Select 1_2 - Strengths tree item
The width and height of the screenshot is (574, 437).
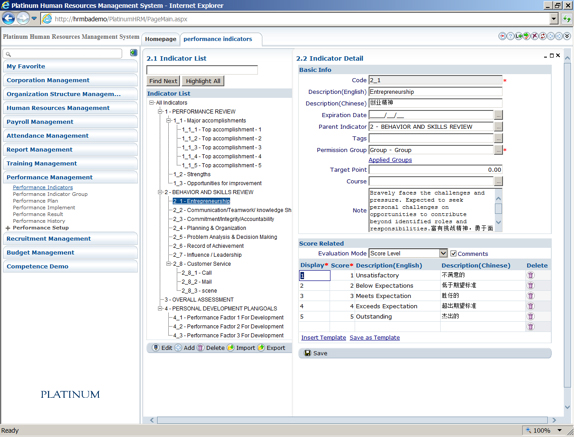[x=192, y=174]
